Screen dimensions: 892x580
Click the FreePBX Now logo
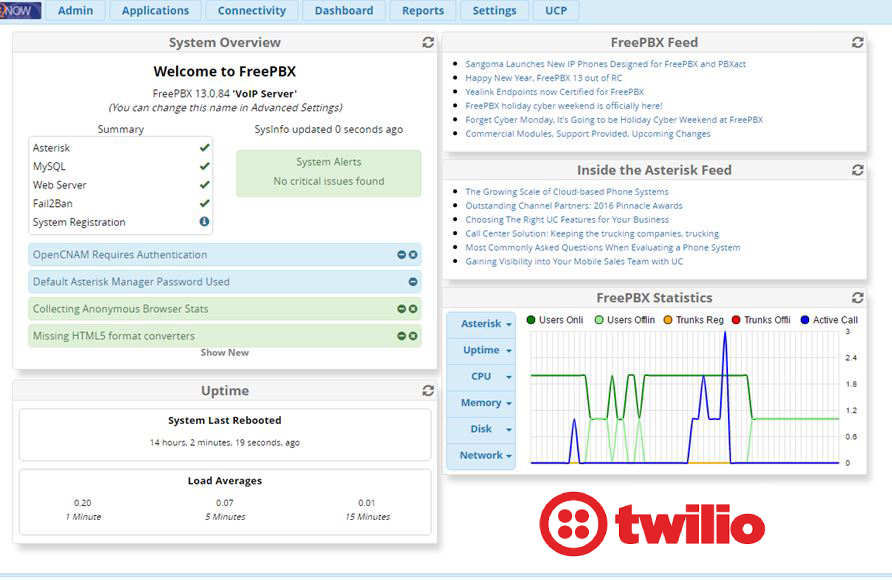click(20, 10)
